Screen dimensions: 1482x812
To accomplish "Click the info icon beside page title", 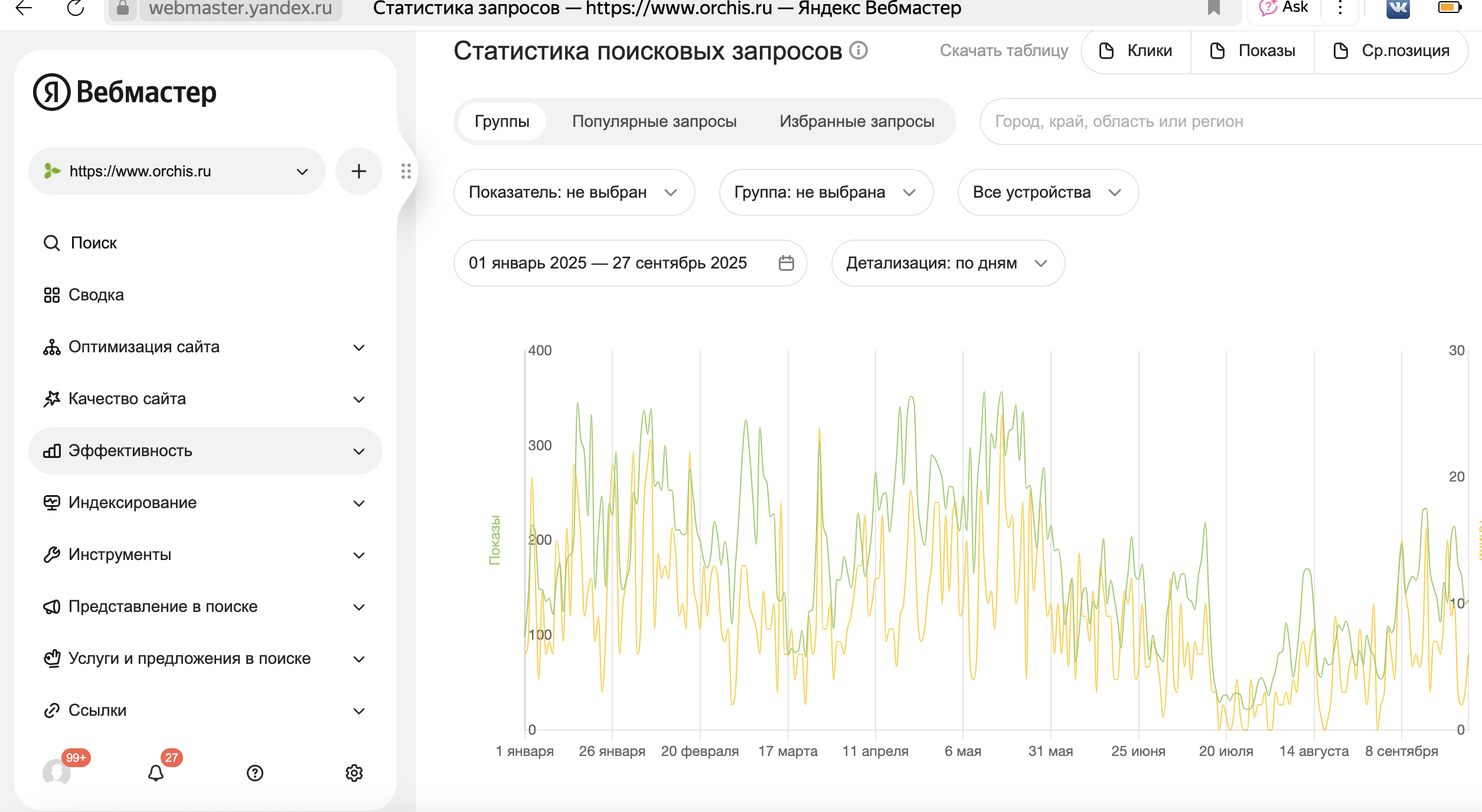I will (x=858, y=51).
